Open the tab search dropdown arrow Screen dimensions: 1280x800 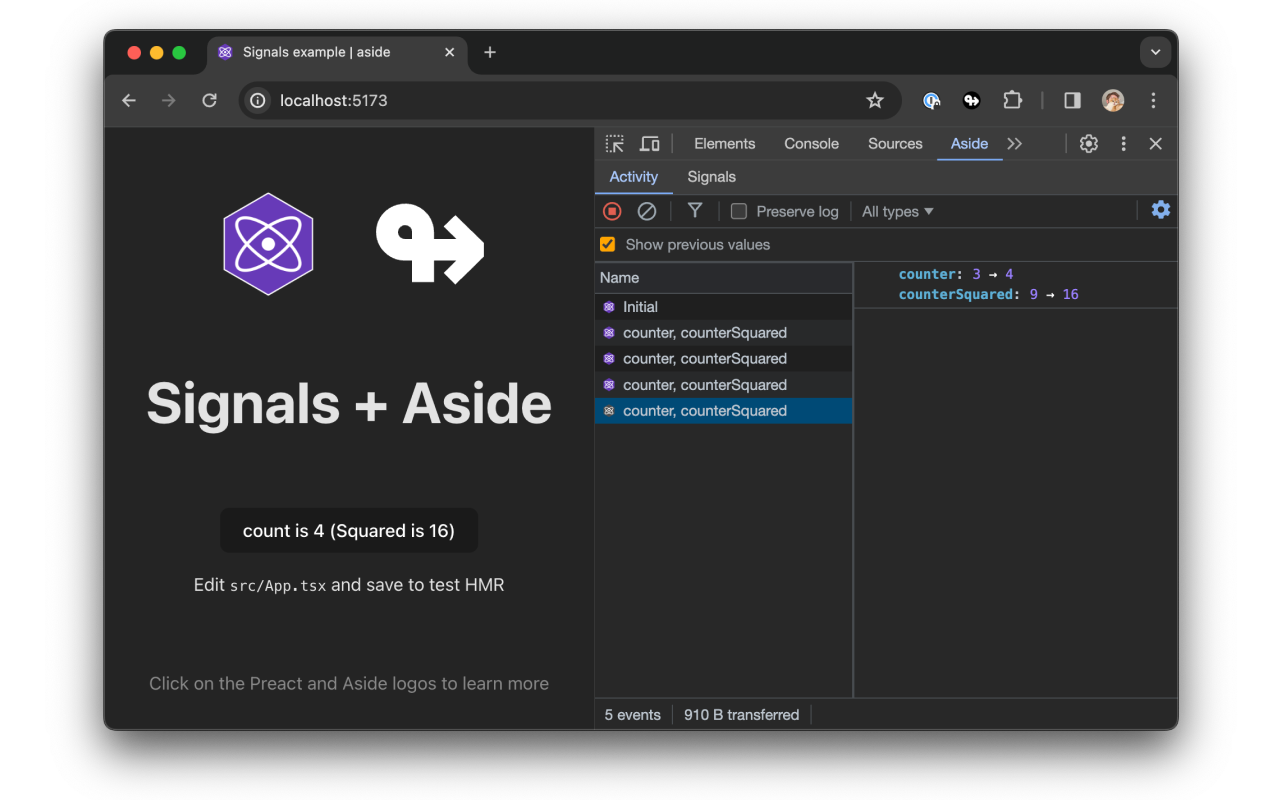pyautogui.click(x=1155, y=52)
